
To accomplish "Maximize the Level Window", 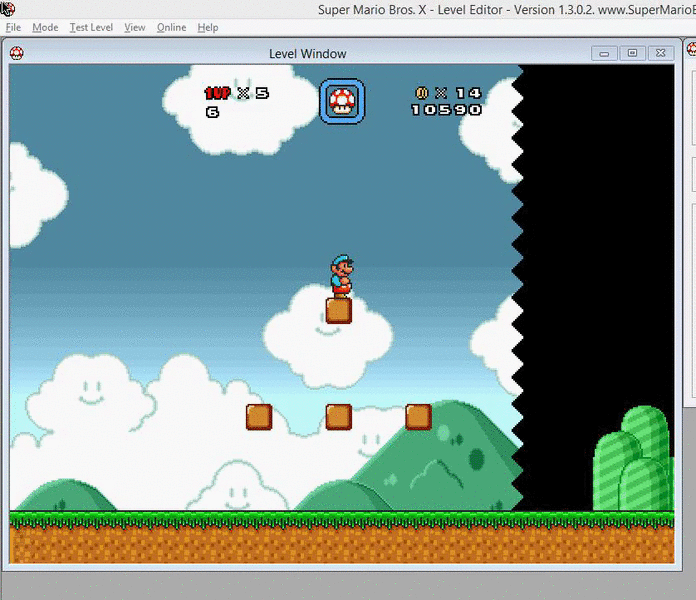I will [x=632, y=54].
